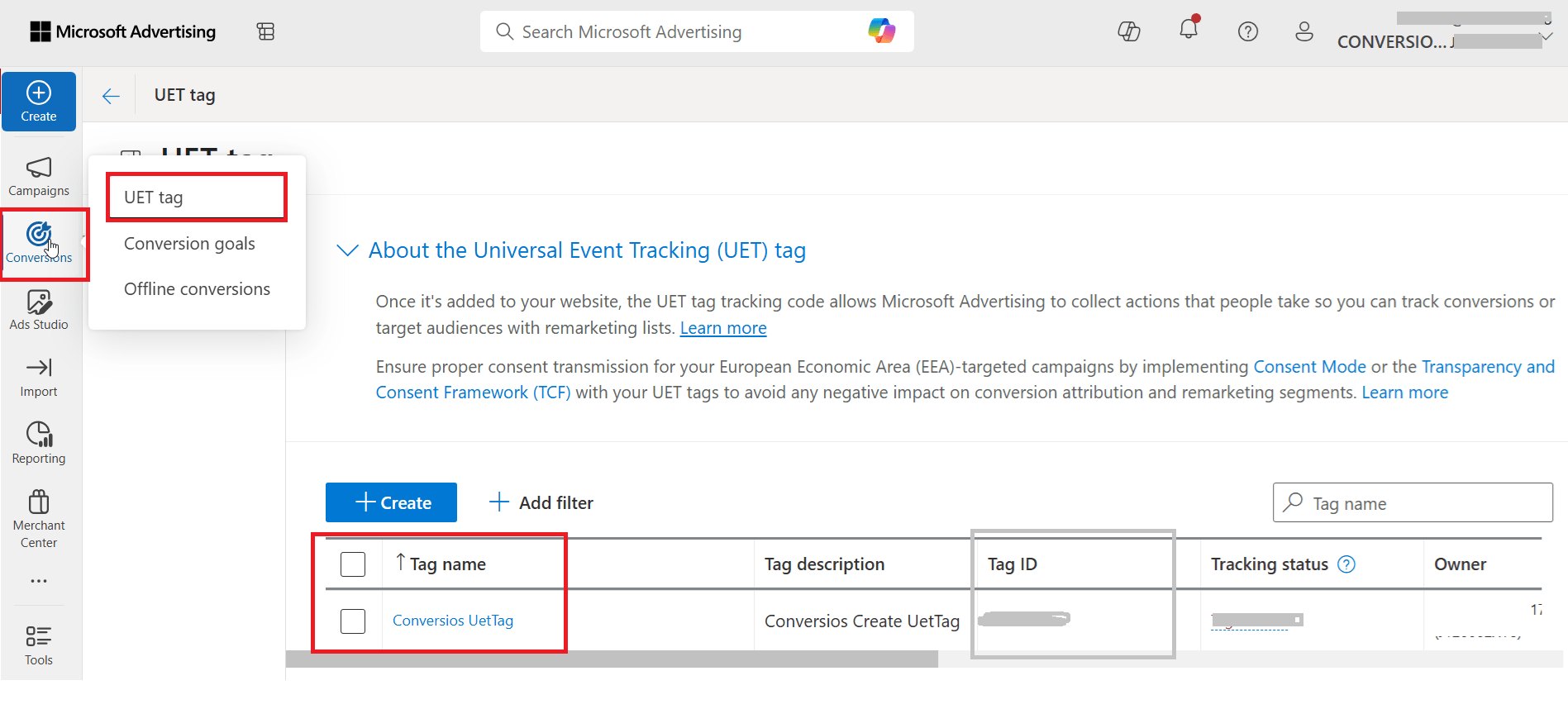The width and height of the screenshot is (1568, 728).
Task: Click Add filter
Action: pos(541,502)
